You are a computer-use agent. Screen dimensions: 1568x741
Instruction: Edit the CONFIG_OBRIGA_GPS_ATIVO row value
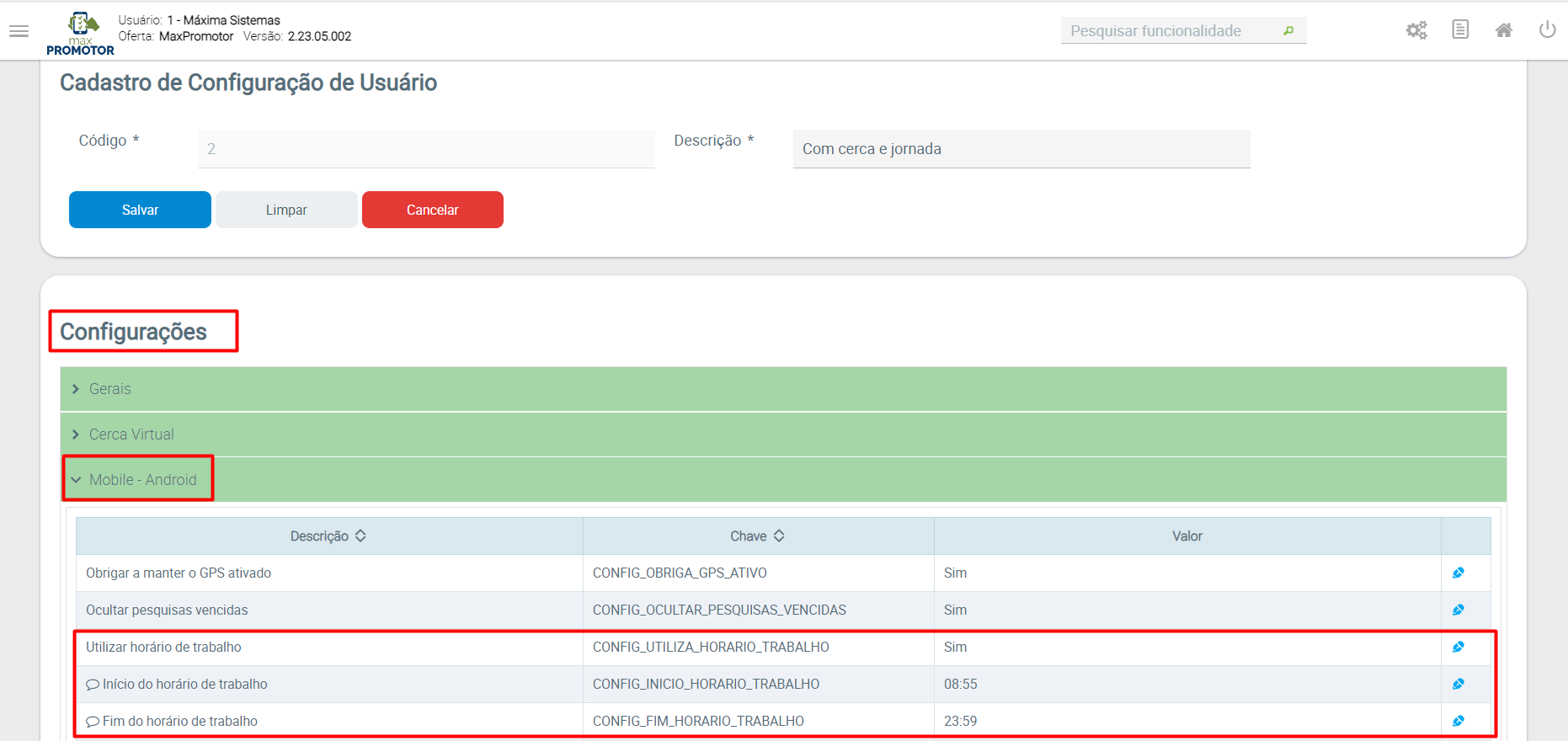[1459, 573]
